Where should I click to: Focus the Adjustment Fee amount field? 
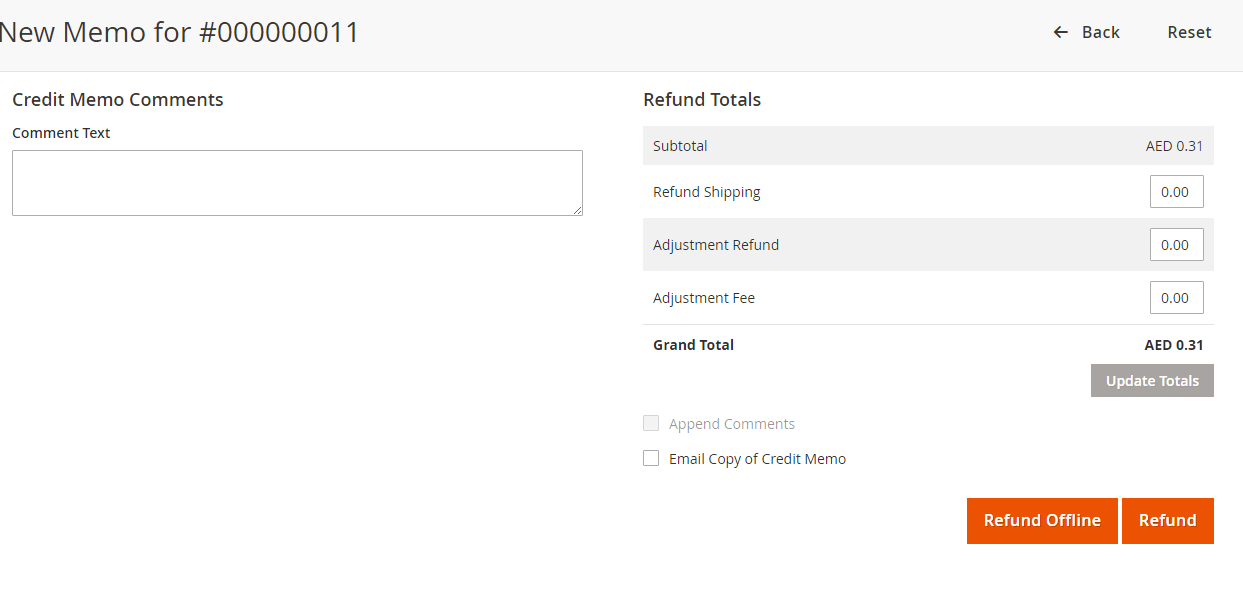tap(1176, 298)
